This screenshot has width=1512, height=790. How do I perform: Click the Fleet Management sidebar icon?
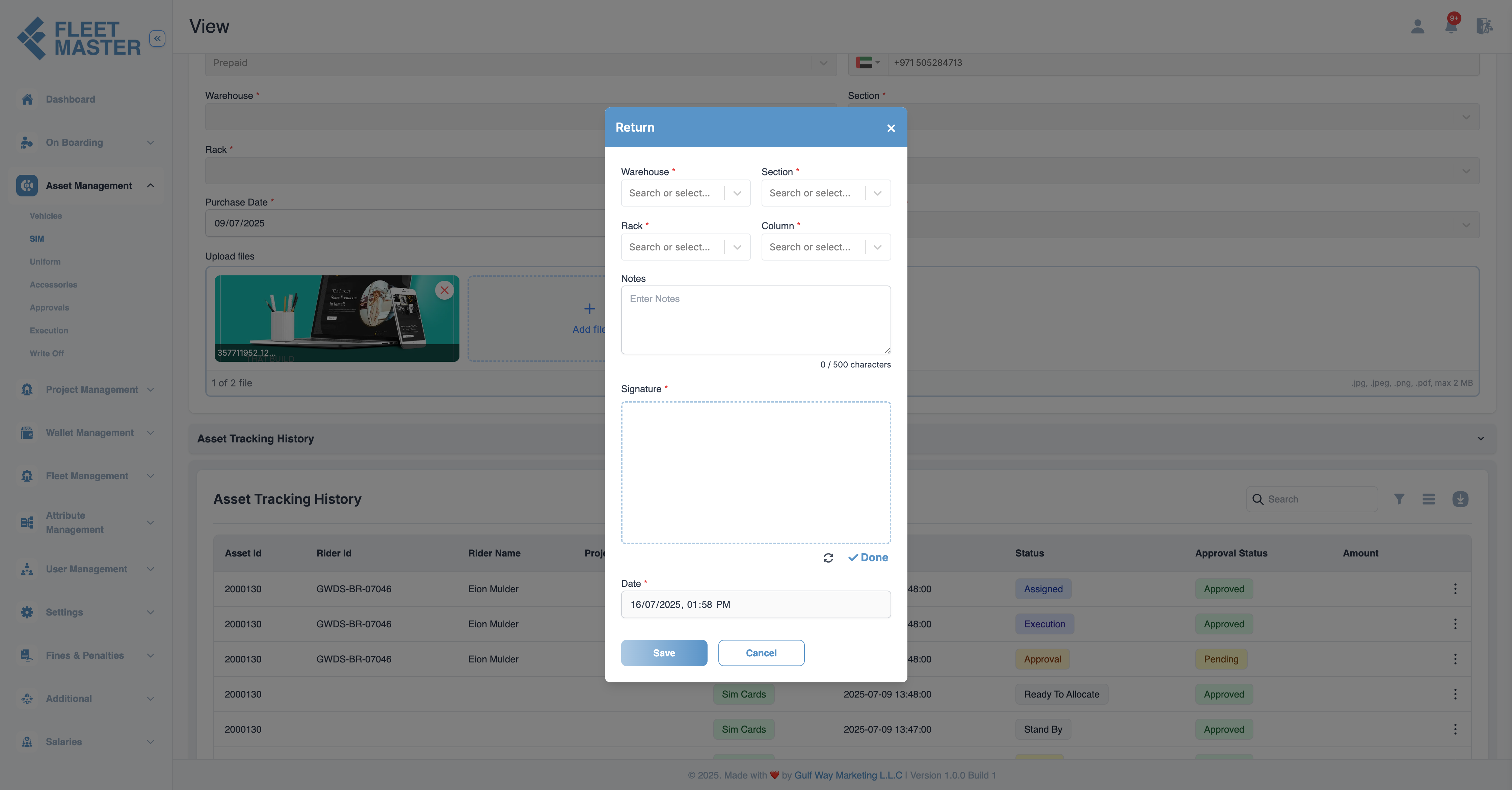click(27, 476)
